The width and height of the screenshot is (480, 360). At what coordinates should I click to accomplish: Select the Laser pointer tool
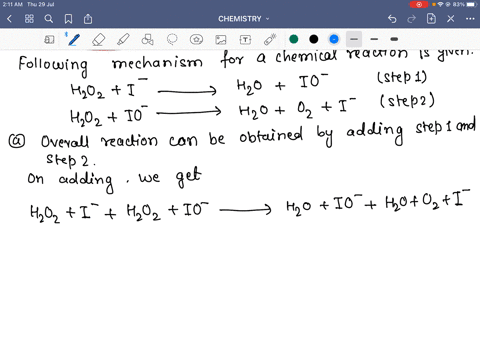pyautogui.click(x=270, y=40)
